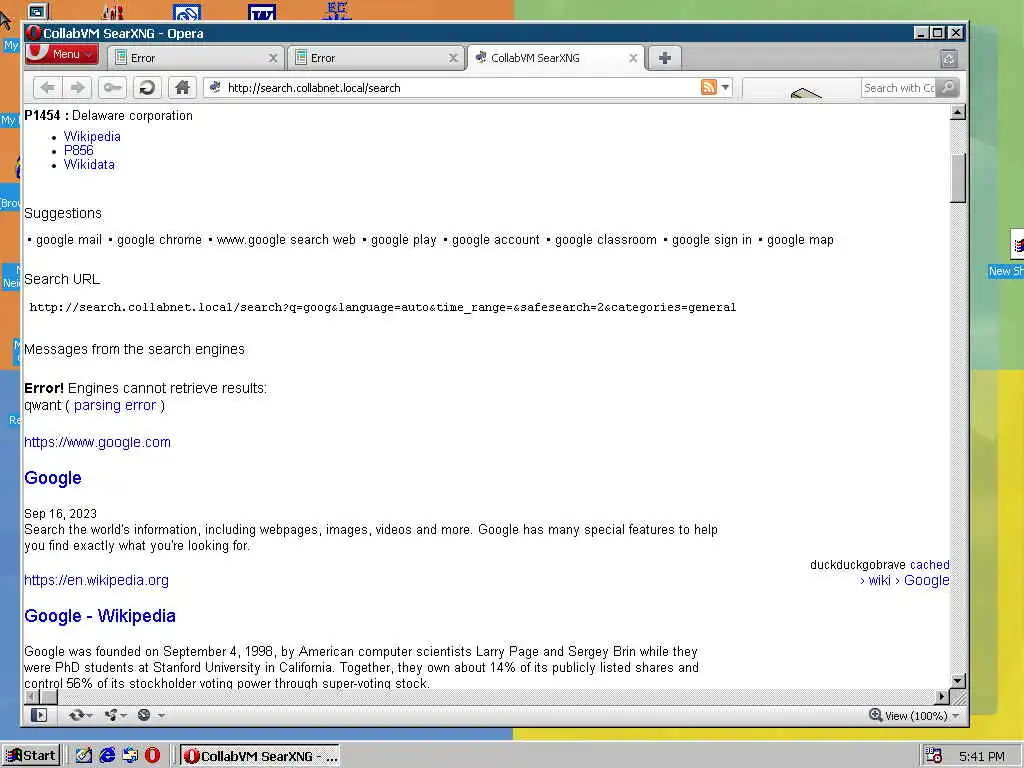Open Opera Link sync icon in status bar

(x=80, y=715)
